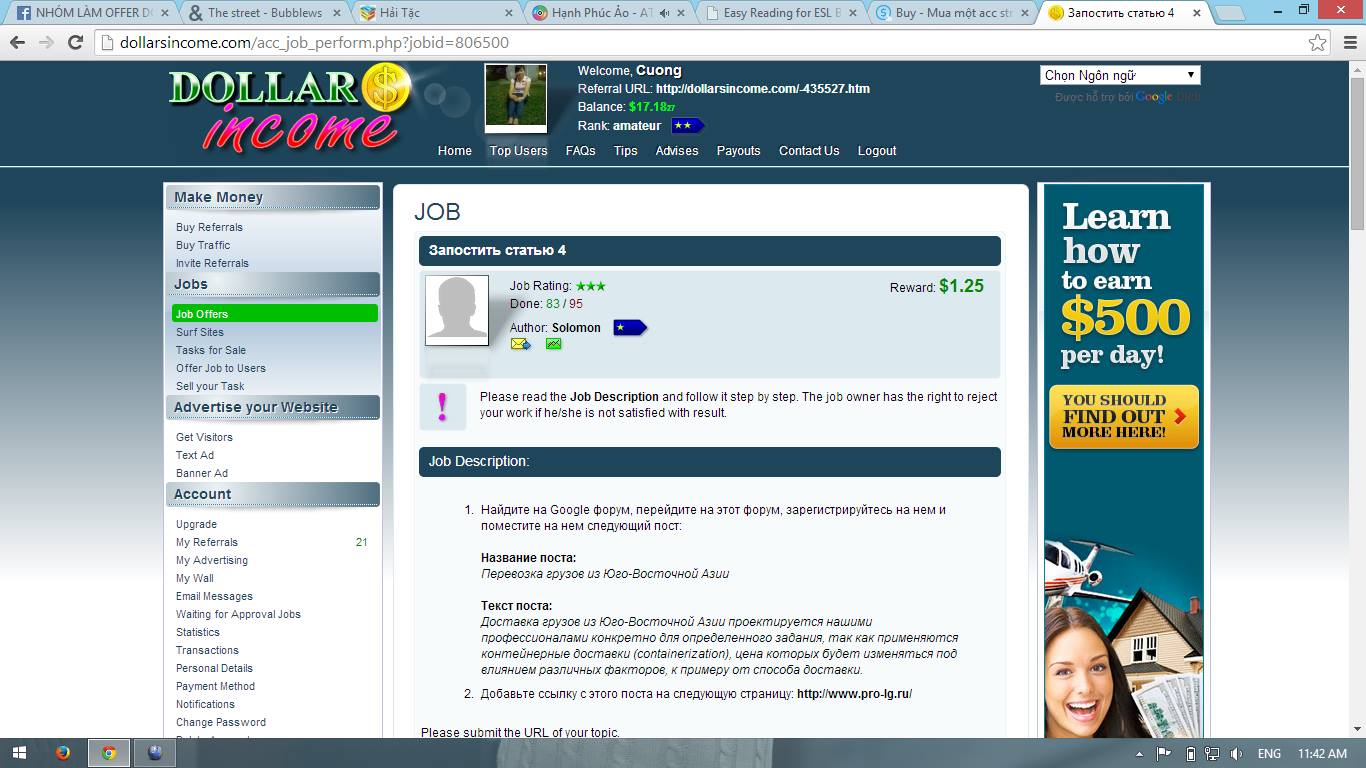This screenshot has width=1366, height=768.
Task: Switch to the Hạnh Phúc Ảo tab
Action: coord(609,13)
